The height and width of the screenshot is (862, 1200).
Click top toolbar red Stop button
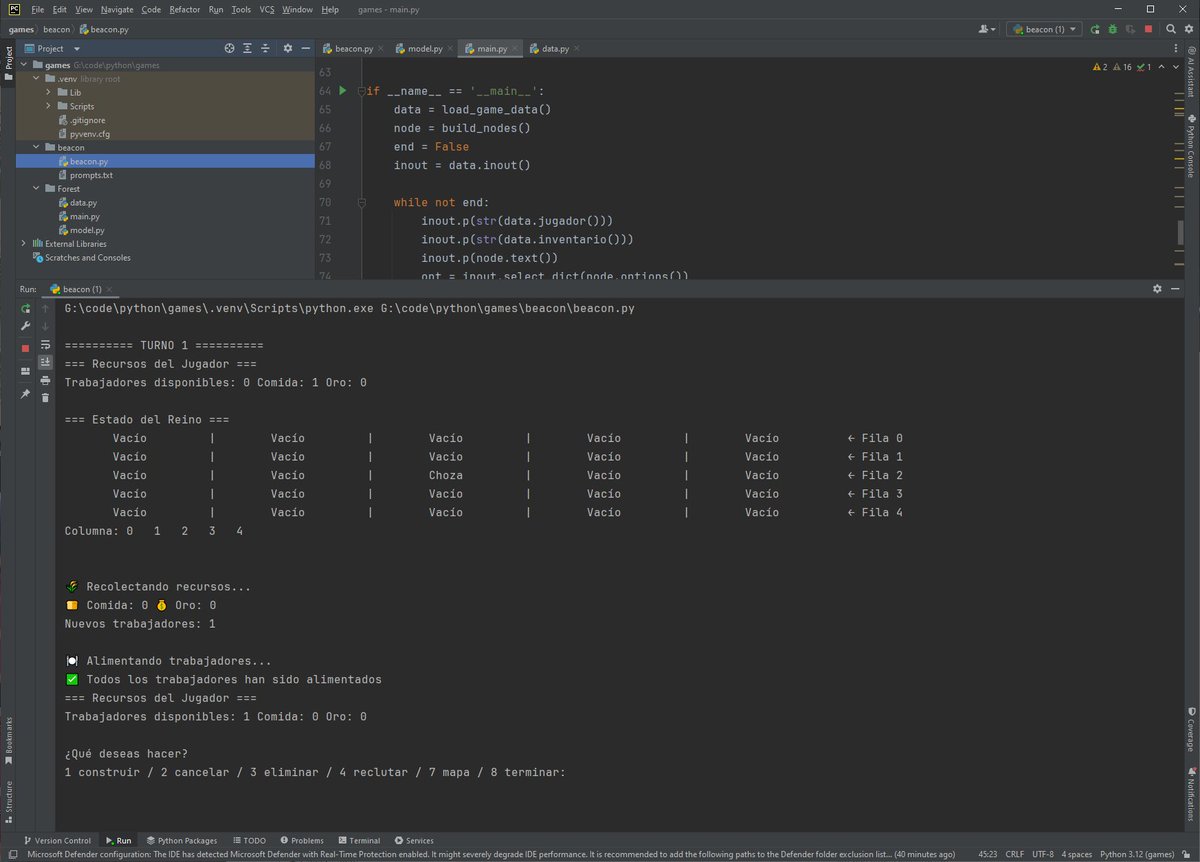(1147, 29)
